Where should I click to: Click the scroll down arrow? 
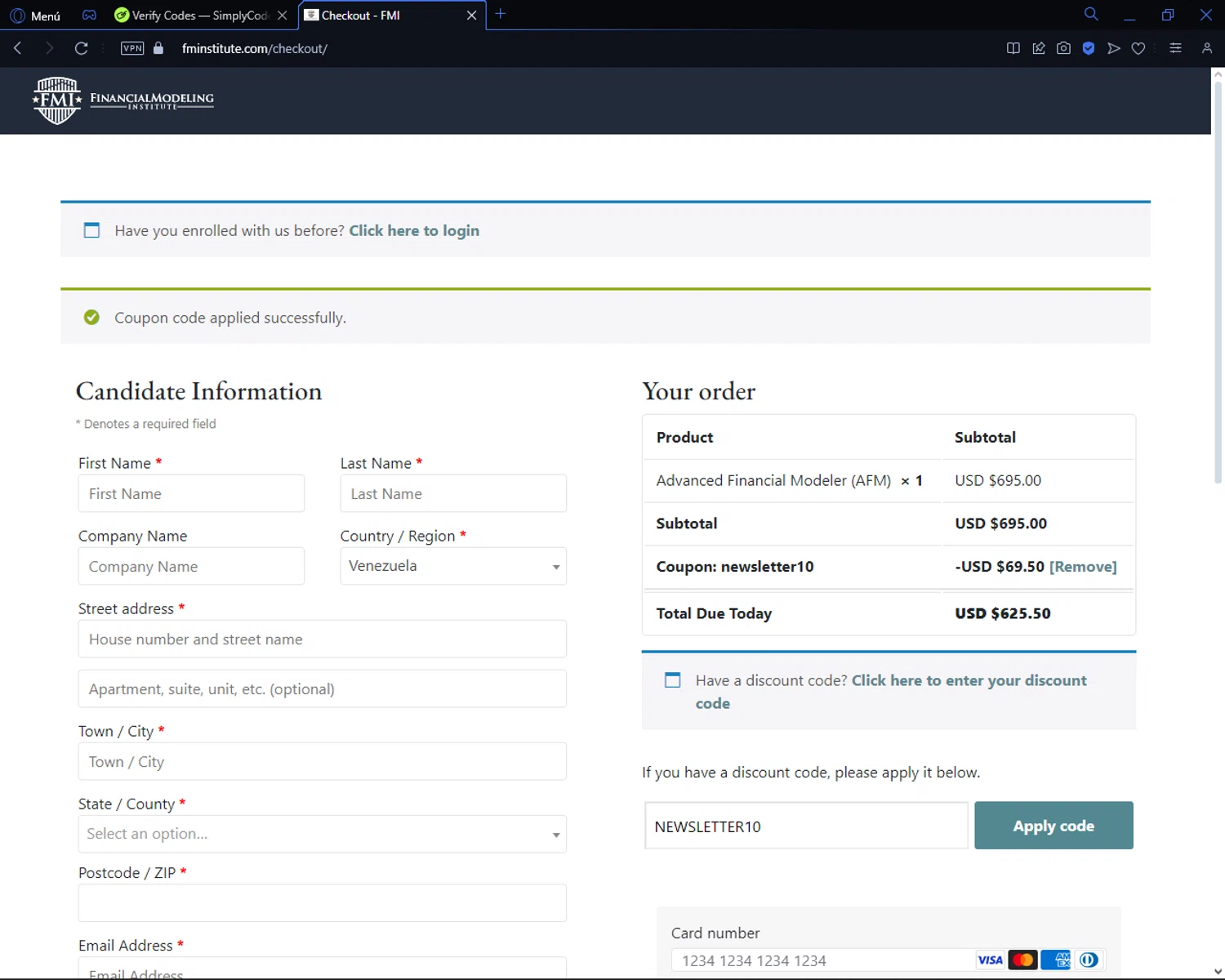1218,972
